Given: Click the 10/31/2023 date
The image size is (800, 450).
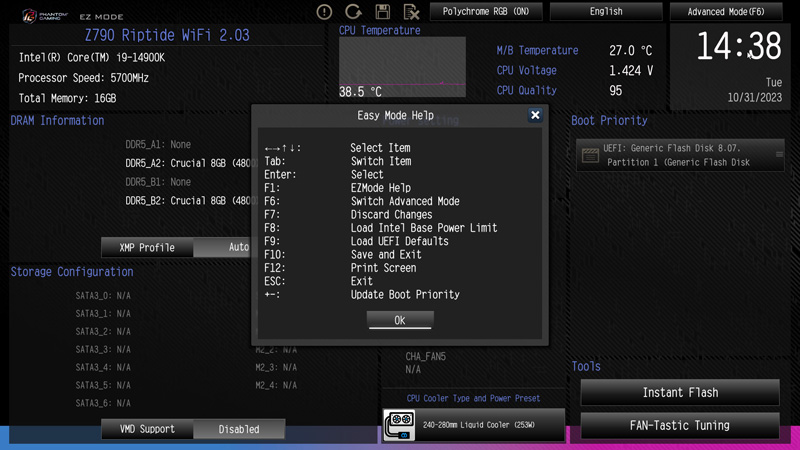Looking at the screenshot, I should click(x=754, y=97).
